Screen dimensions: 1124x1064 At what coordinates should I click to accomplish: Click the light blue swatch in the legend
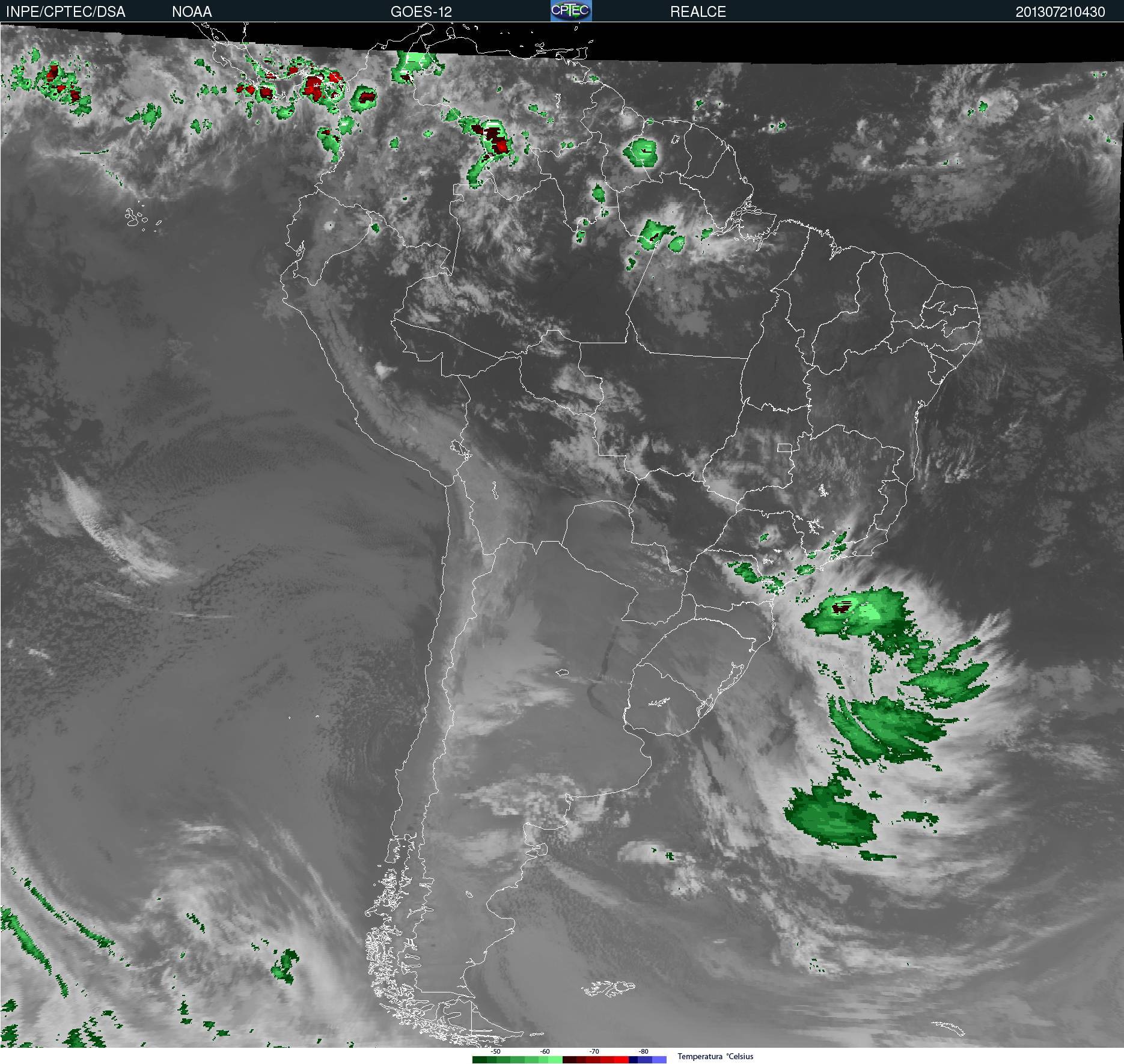[x=659, y=1060]
